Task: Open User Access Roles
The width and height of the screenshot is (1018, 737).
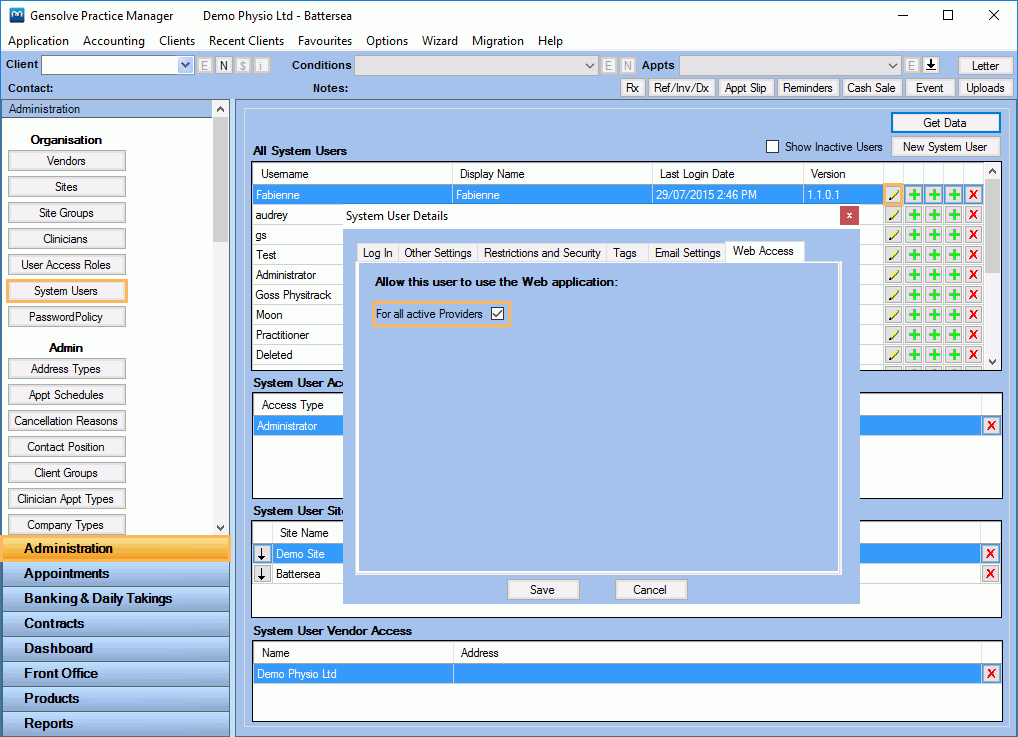Action: click(x=66, y=265)
